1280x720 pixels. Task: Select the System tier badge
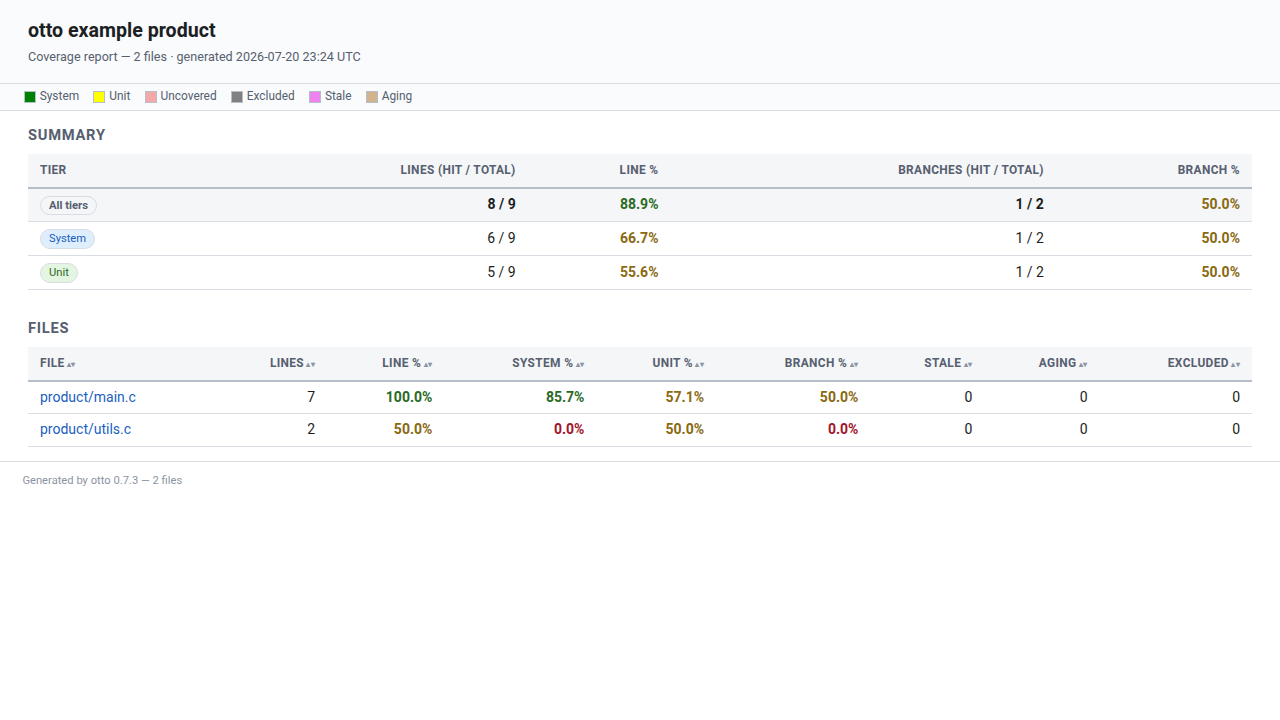point(67,239)
